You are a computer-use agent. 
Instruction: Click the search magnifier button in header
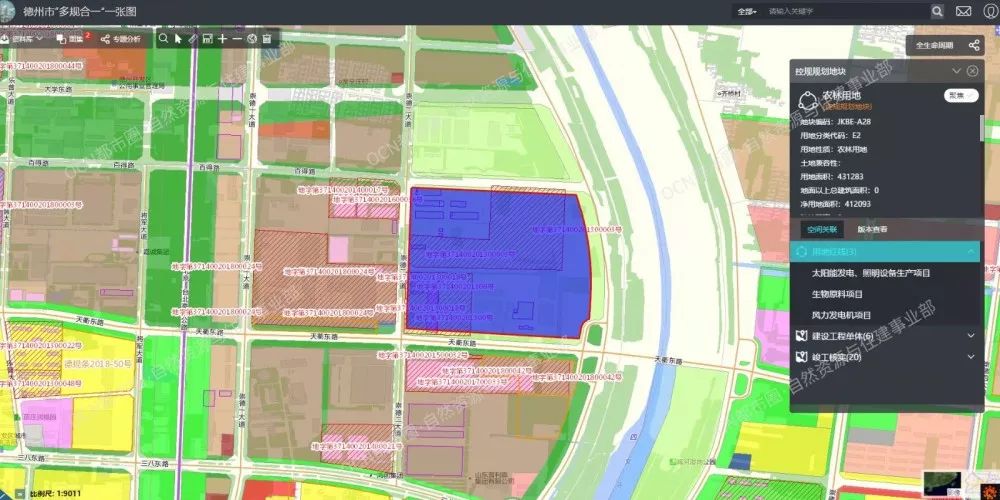(938, 11)
